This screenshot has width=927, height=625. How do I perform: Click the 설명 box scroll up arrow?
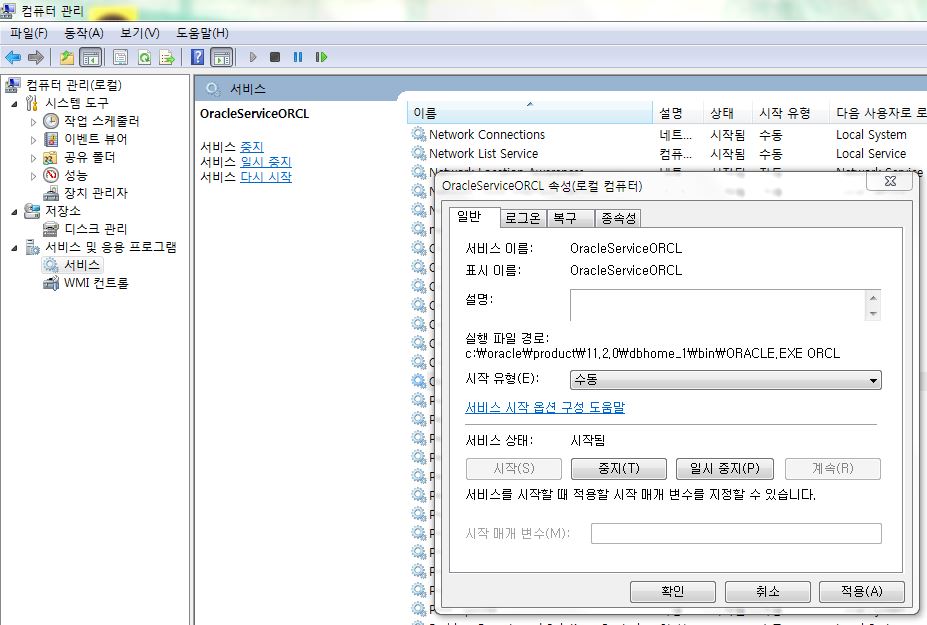click(873, 297)
